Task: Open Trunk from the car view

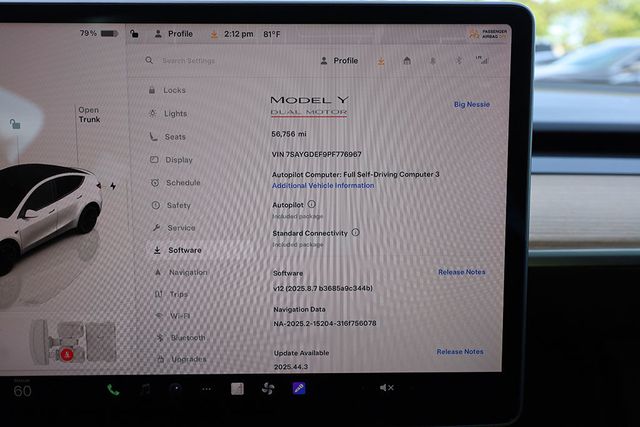Action: point(89,115)
